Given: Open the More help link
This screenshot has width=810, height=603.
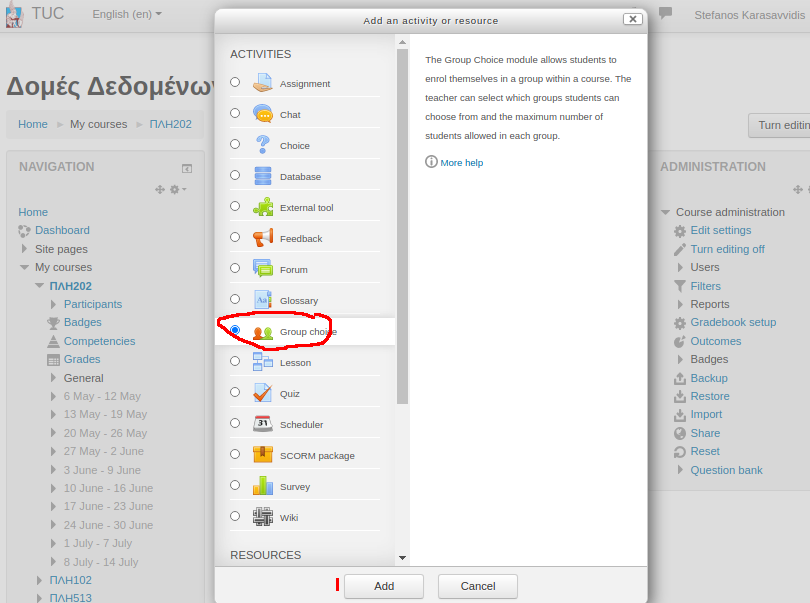Looking at the screenshot, I should tap(460, 162).
